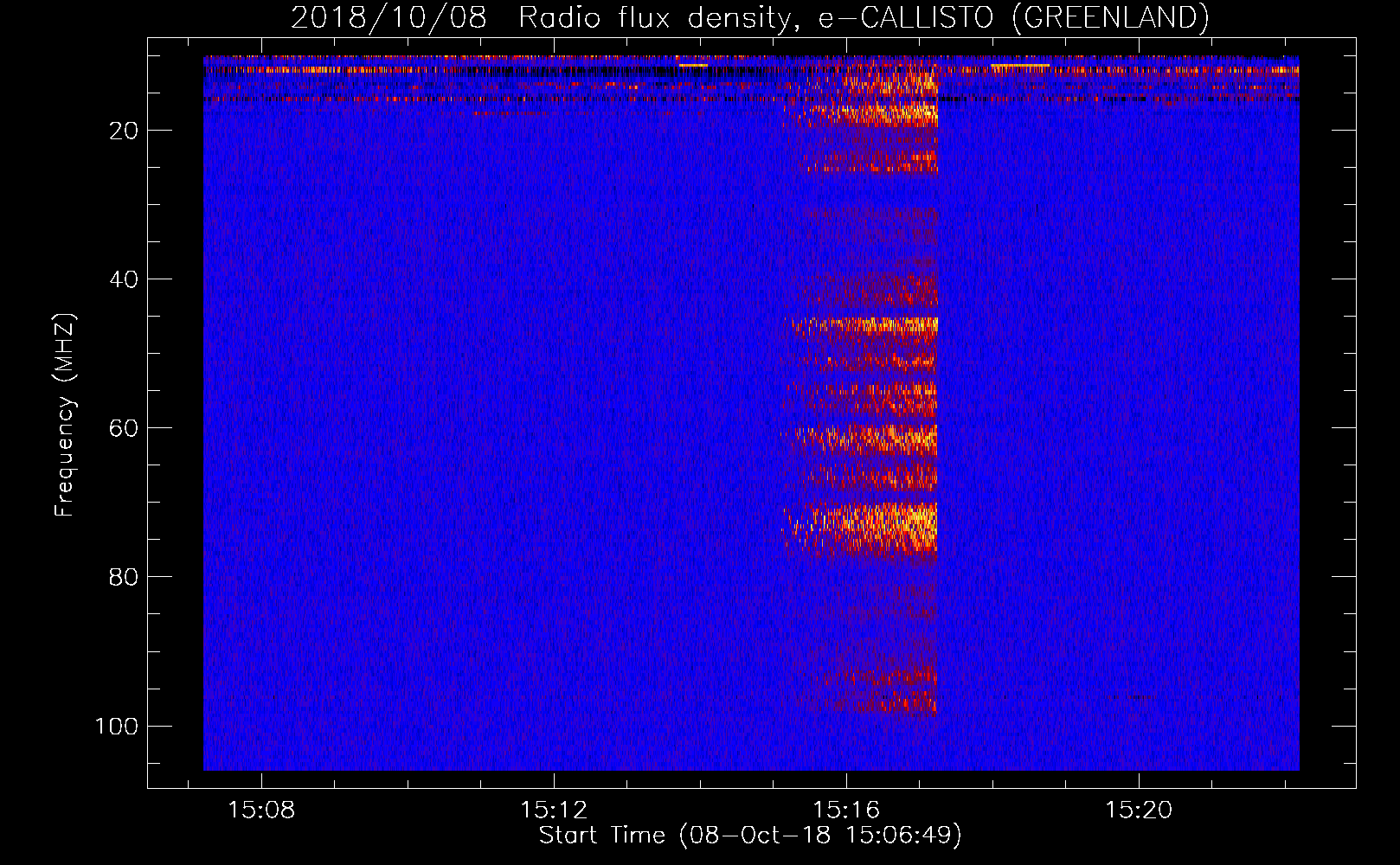Click the 20 MHz frequency tick label
The image size is (1400, 865).
[x=123, y=131]
